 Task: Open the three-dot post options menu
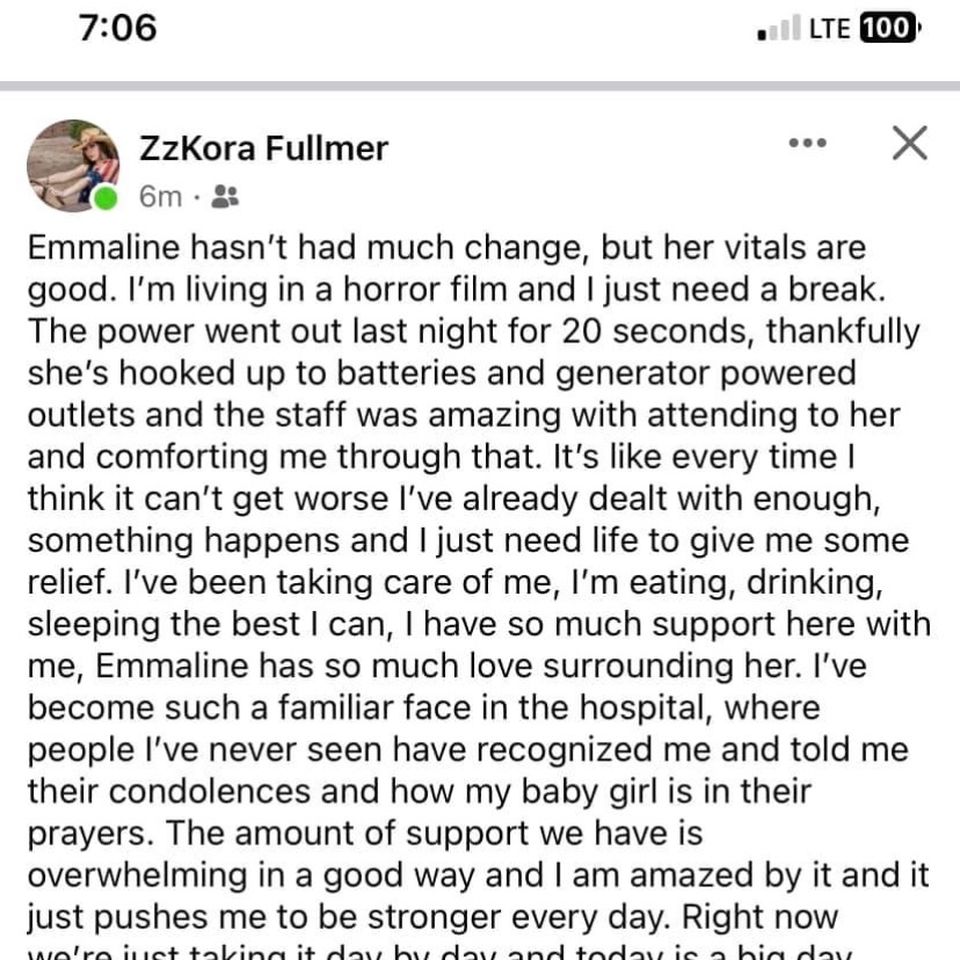click(807, 143)
